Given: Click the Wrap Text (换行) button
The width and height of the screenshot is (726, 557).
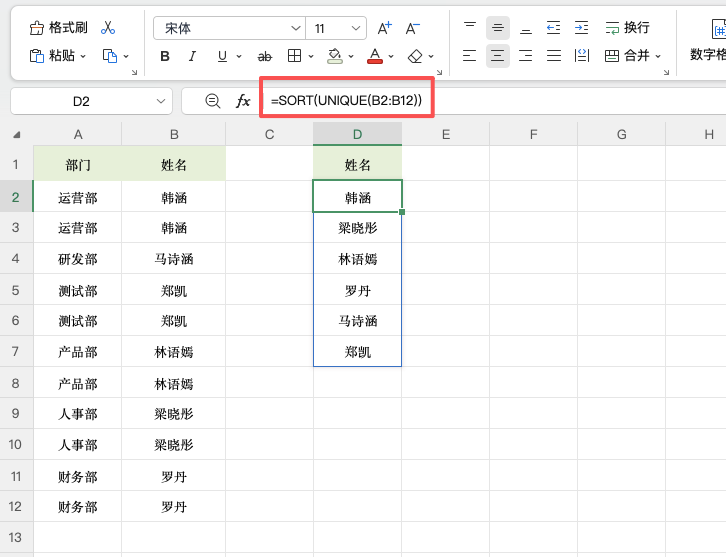Looking at the screenshot, I should pyautogui.click(x=627, y=28).
